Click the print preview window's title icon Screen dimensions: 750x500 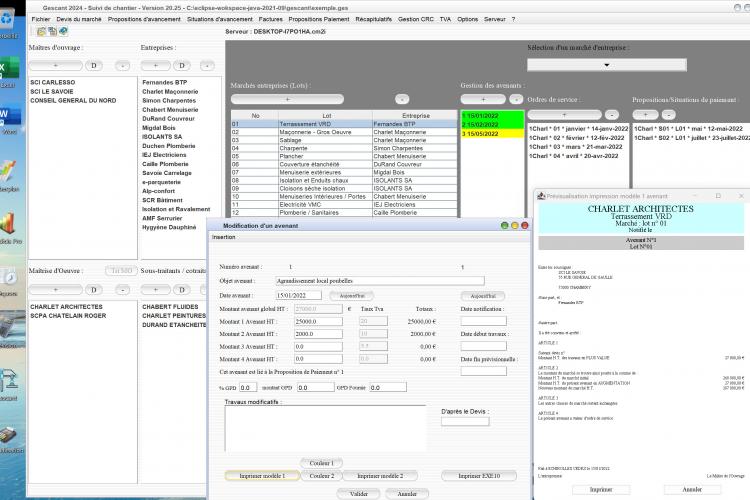[541, 196]
